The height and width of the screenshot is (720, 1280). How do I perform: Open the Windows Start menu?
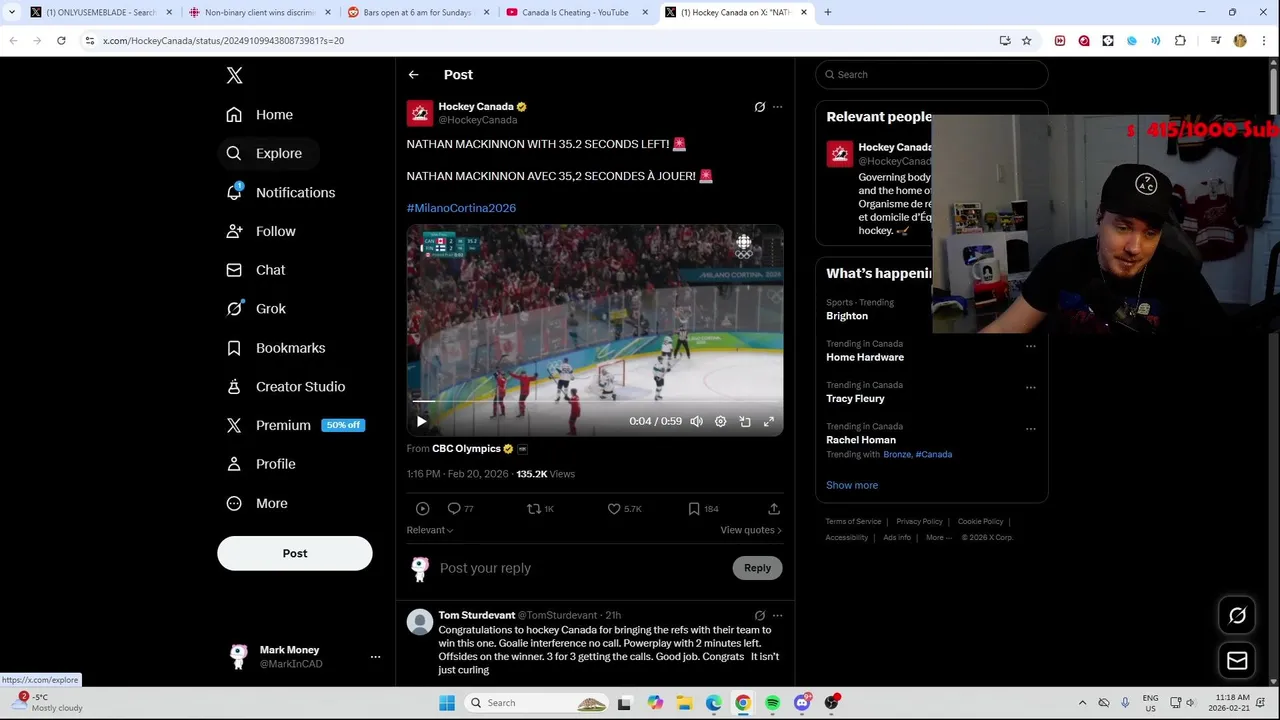click(447, 703)
